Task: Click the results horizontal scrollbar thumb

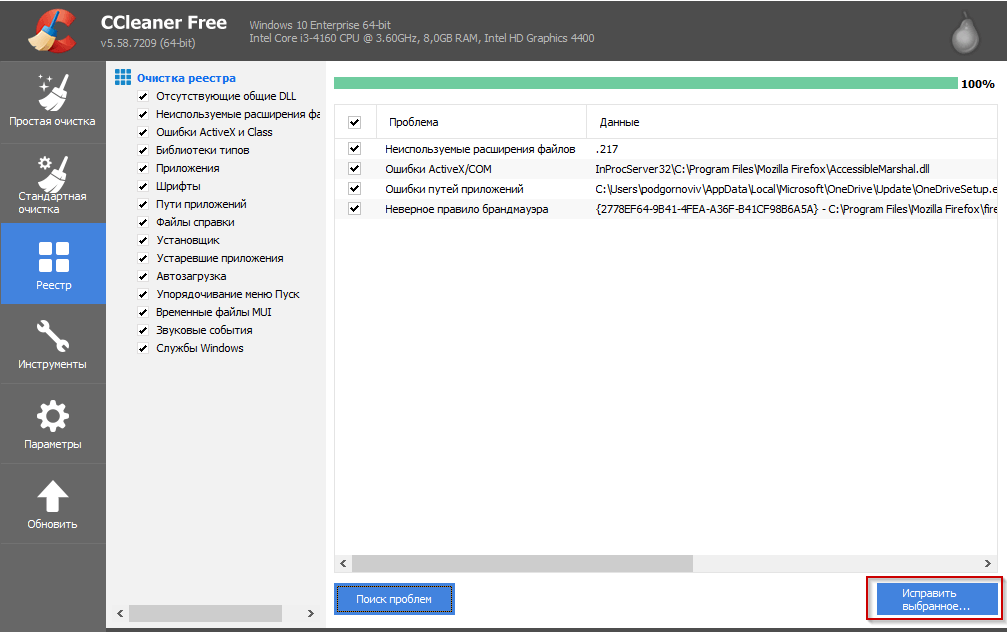Action: point(522,563)
